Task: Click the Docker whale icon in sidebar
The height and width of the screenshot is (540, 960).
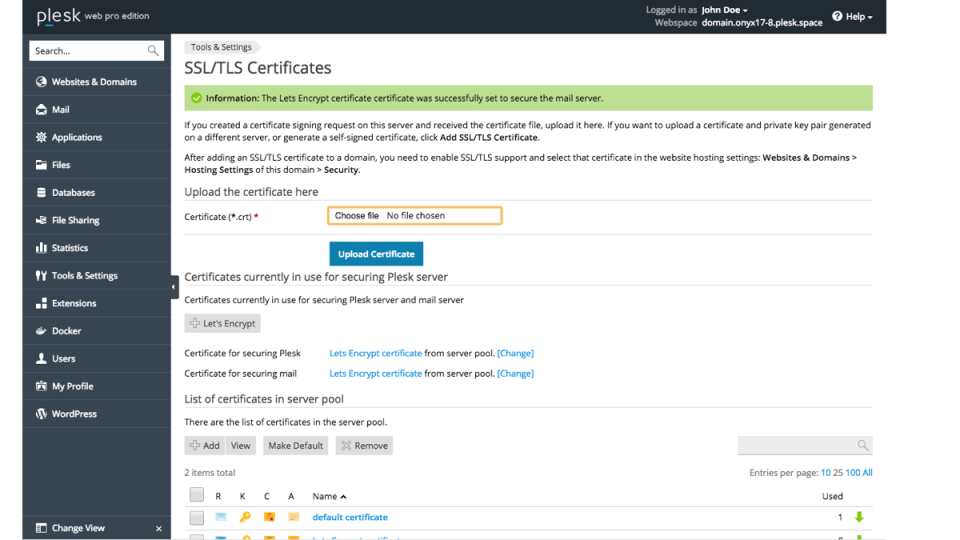Action: [41, 331]
